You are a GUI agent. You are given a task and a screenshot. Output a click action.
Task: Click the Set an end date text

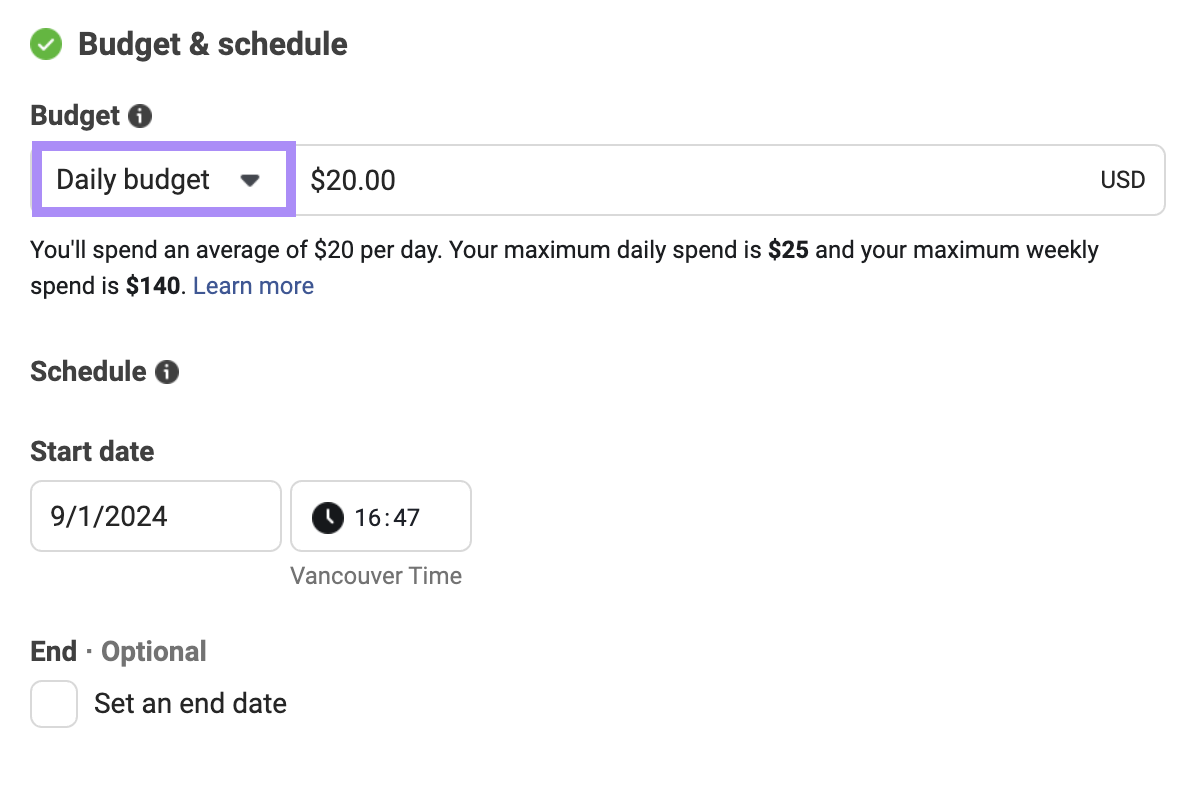coord(190,703)
